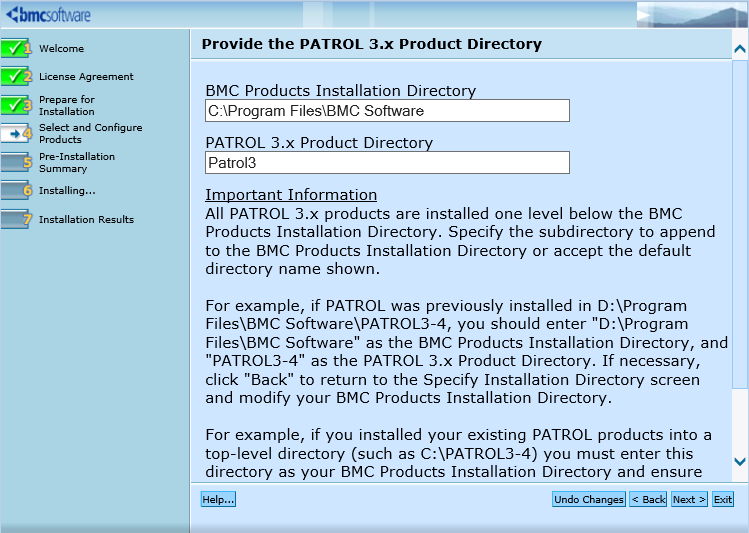The height and width of the screenshot is (533, 749).
Task: Click the BMC Software logo
Action: (x=48, y=14)
